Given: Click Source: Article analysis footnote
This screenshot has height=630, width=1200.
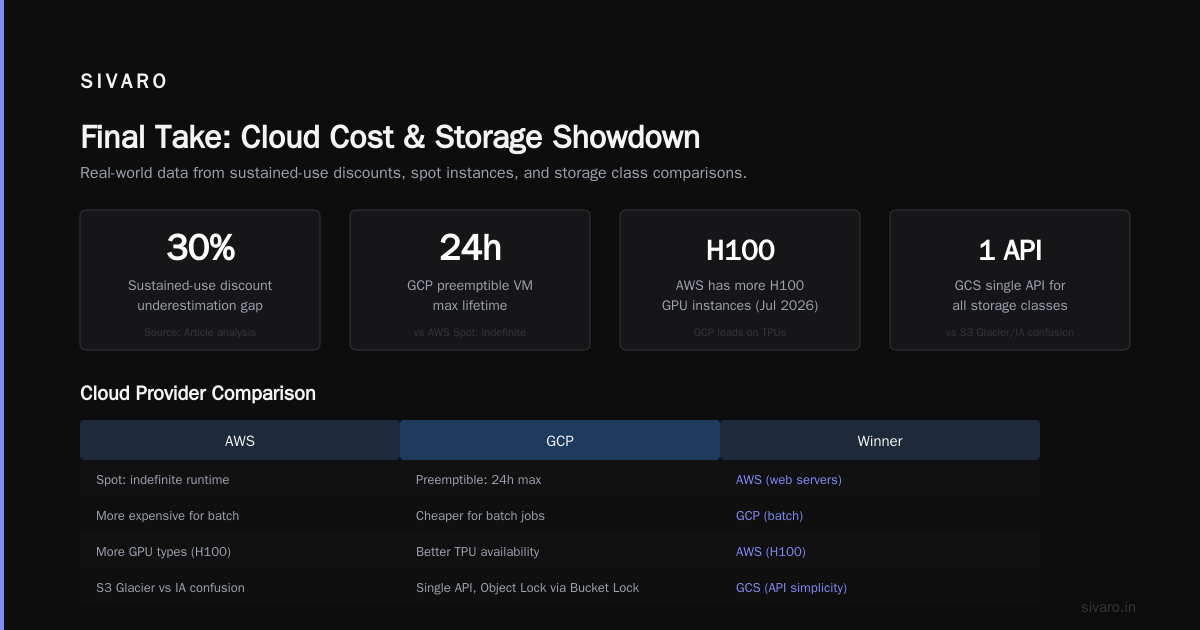Looking at the screenshot, I should pyautogui.click(x=200, y=332).
